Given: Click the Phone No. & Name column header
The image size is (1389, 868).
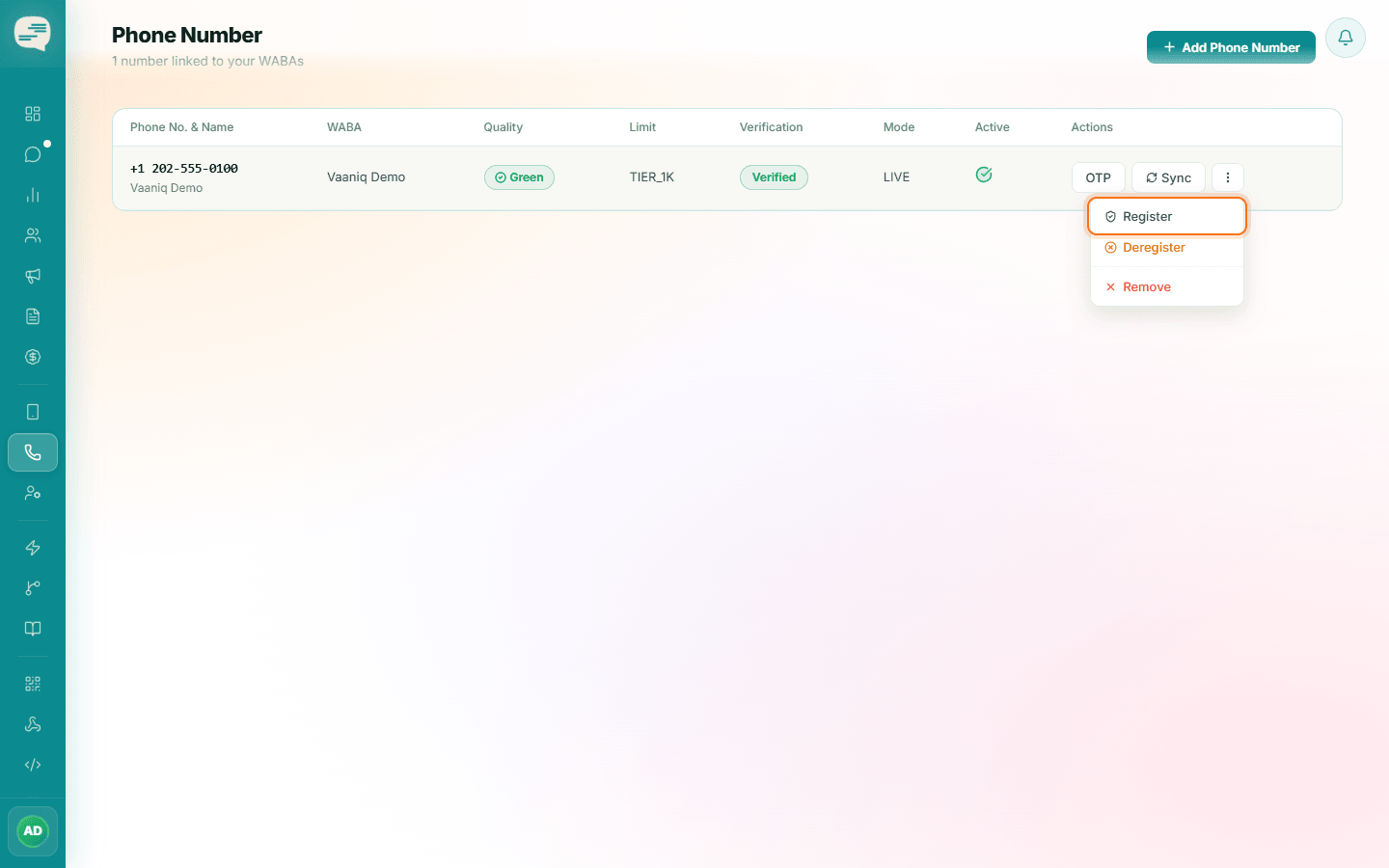Looking at the screenshot, I should coord(182,127).
